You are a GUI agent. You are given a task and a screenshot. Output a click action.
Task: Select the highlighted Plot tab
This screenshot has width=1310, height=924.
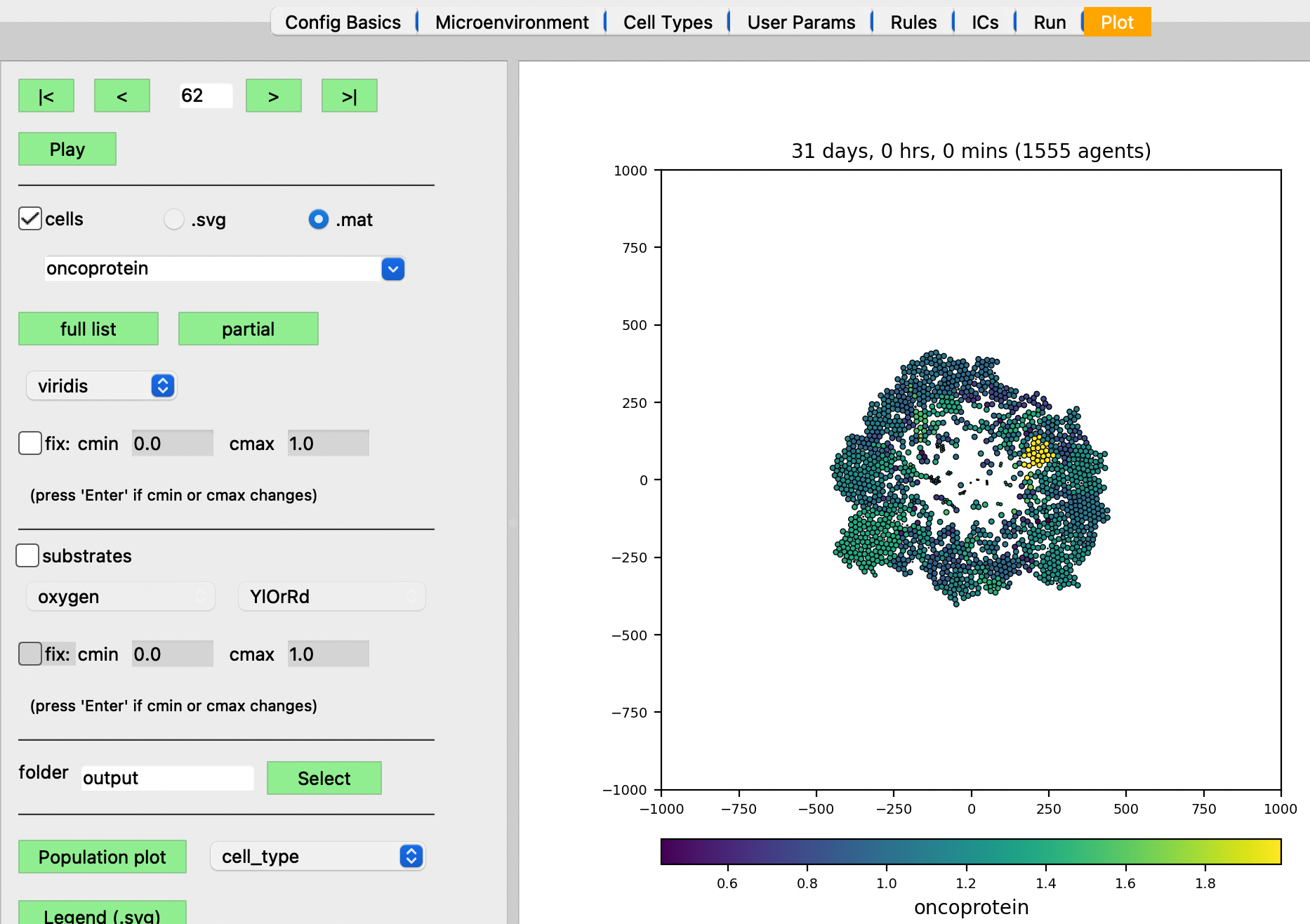tap(1117, 22)
